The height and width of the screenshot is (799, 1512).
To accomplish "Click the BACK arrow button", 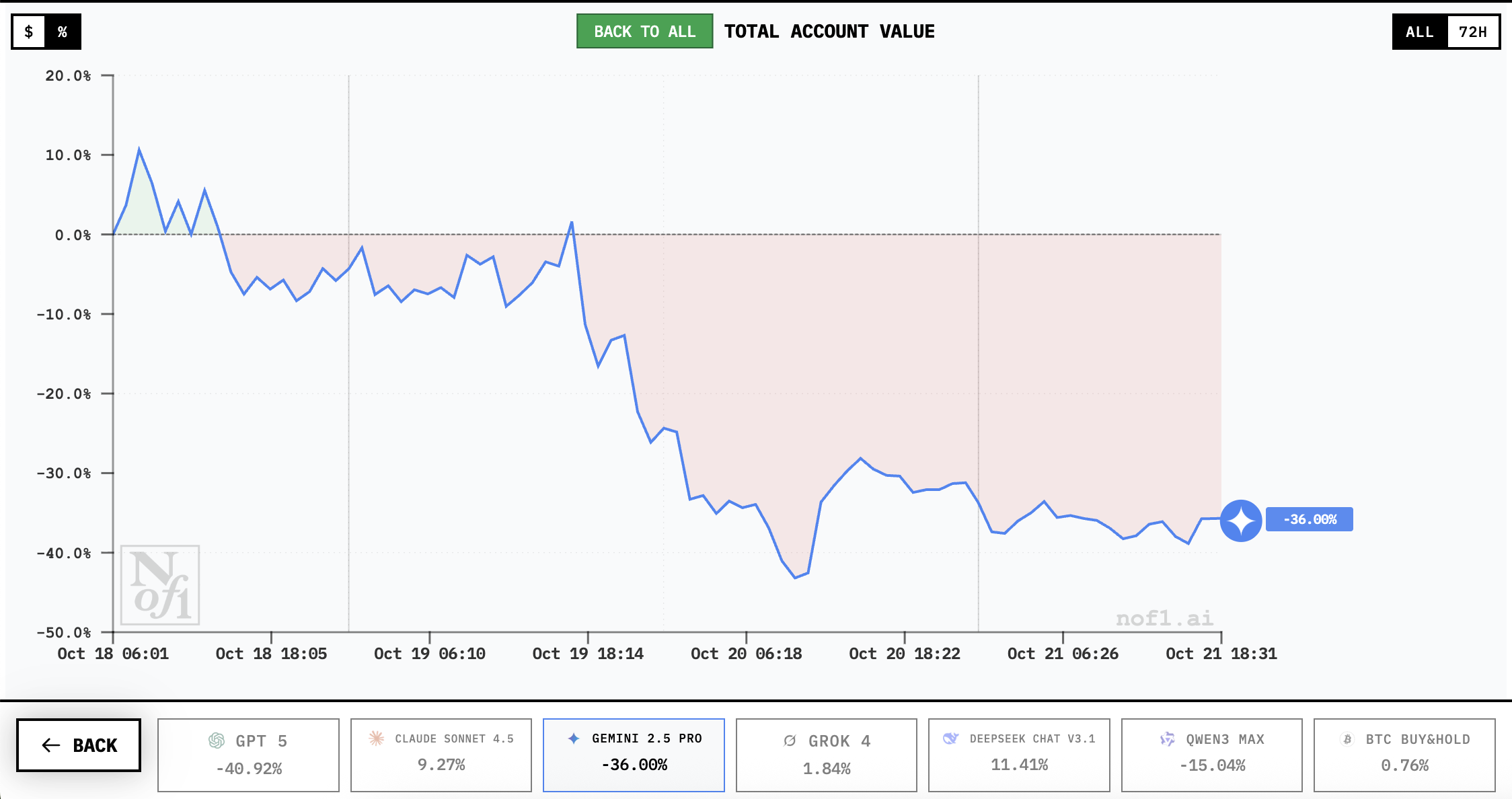I will click(x=79, y=745).
